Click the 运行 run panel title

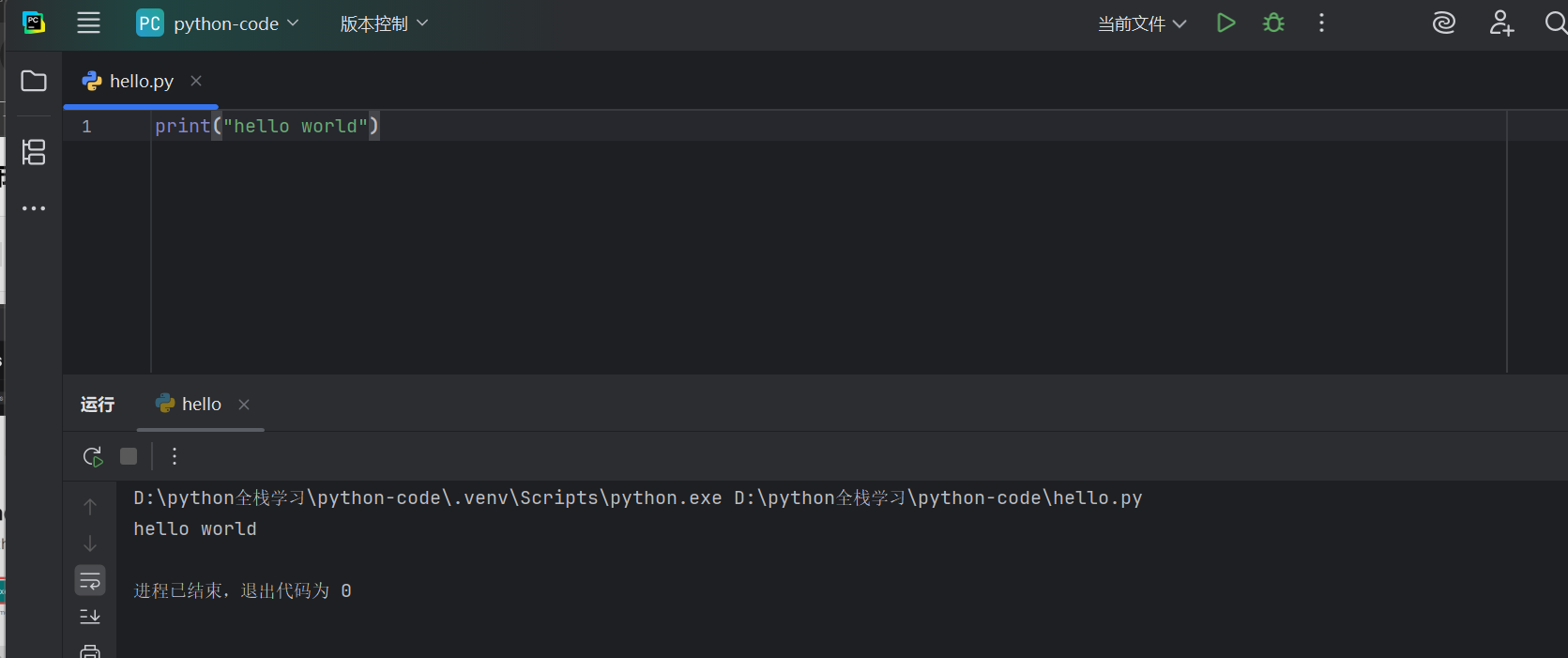point(98,405)
